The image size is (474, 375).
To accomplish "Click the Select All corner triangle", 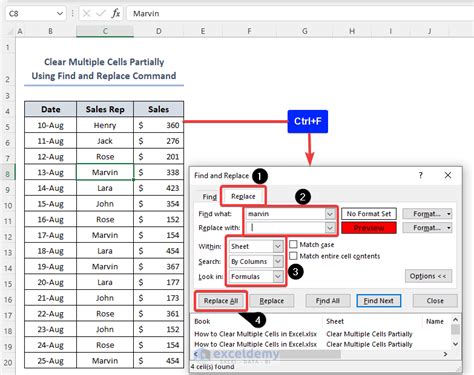I will point(10,31).
